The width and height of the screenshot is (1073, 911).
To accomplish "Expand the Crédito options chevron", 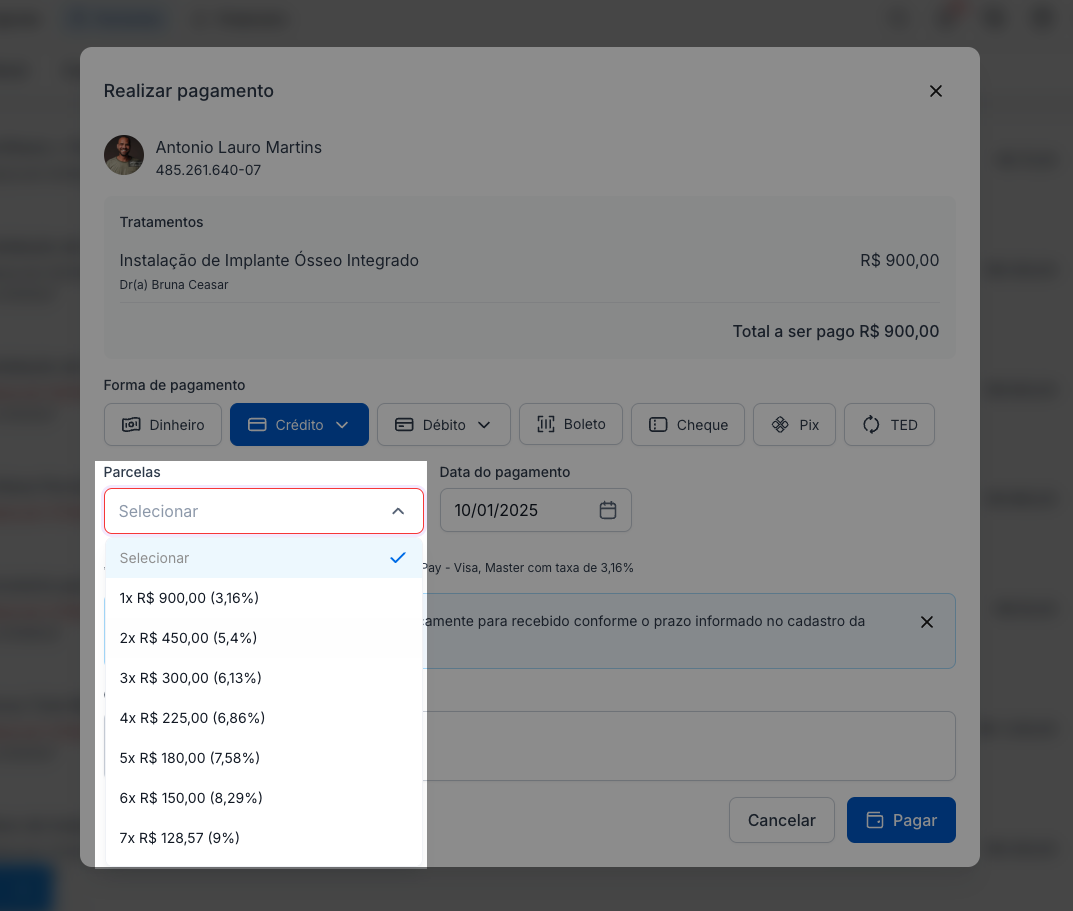I will coord(342,425).
